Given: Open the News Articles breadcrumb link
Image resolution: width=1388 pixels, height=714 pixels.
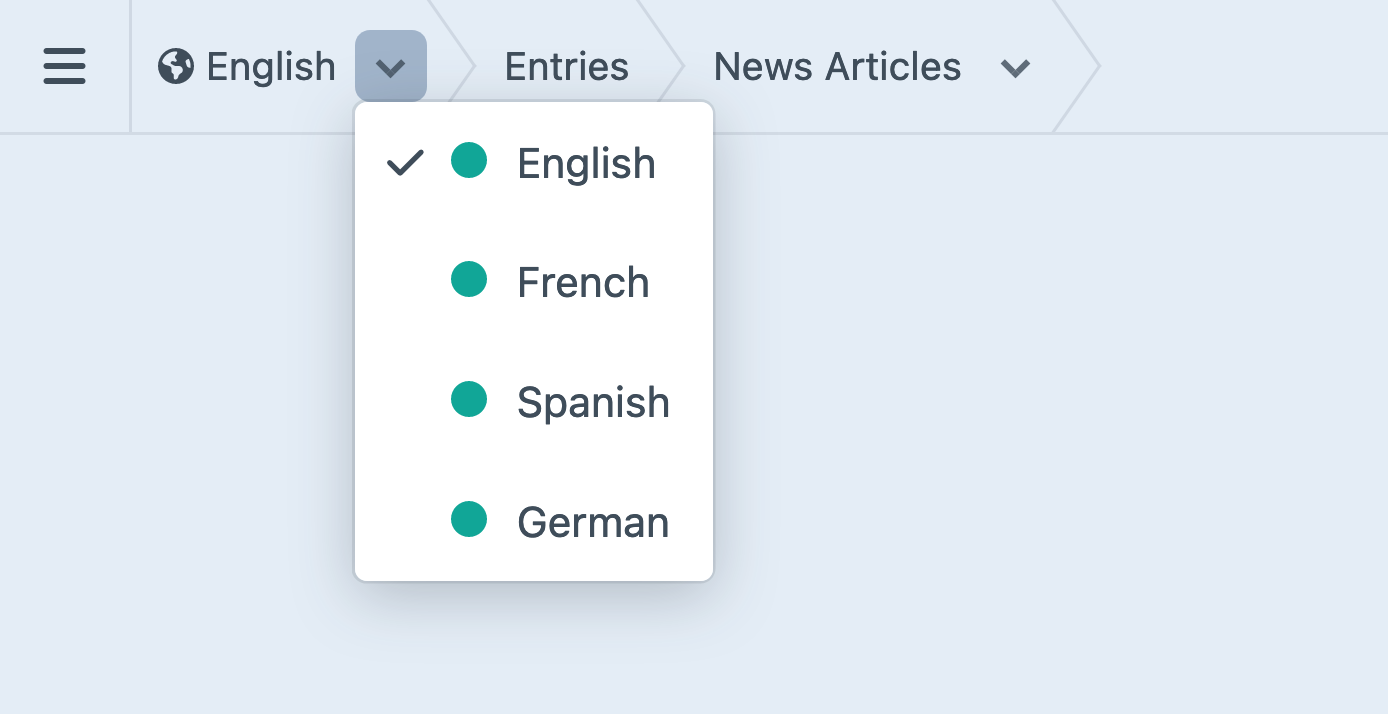Looking at the screenshot, I should [837, 67].
